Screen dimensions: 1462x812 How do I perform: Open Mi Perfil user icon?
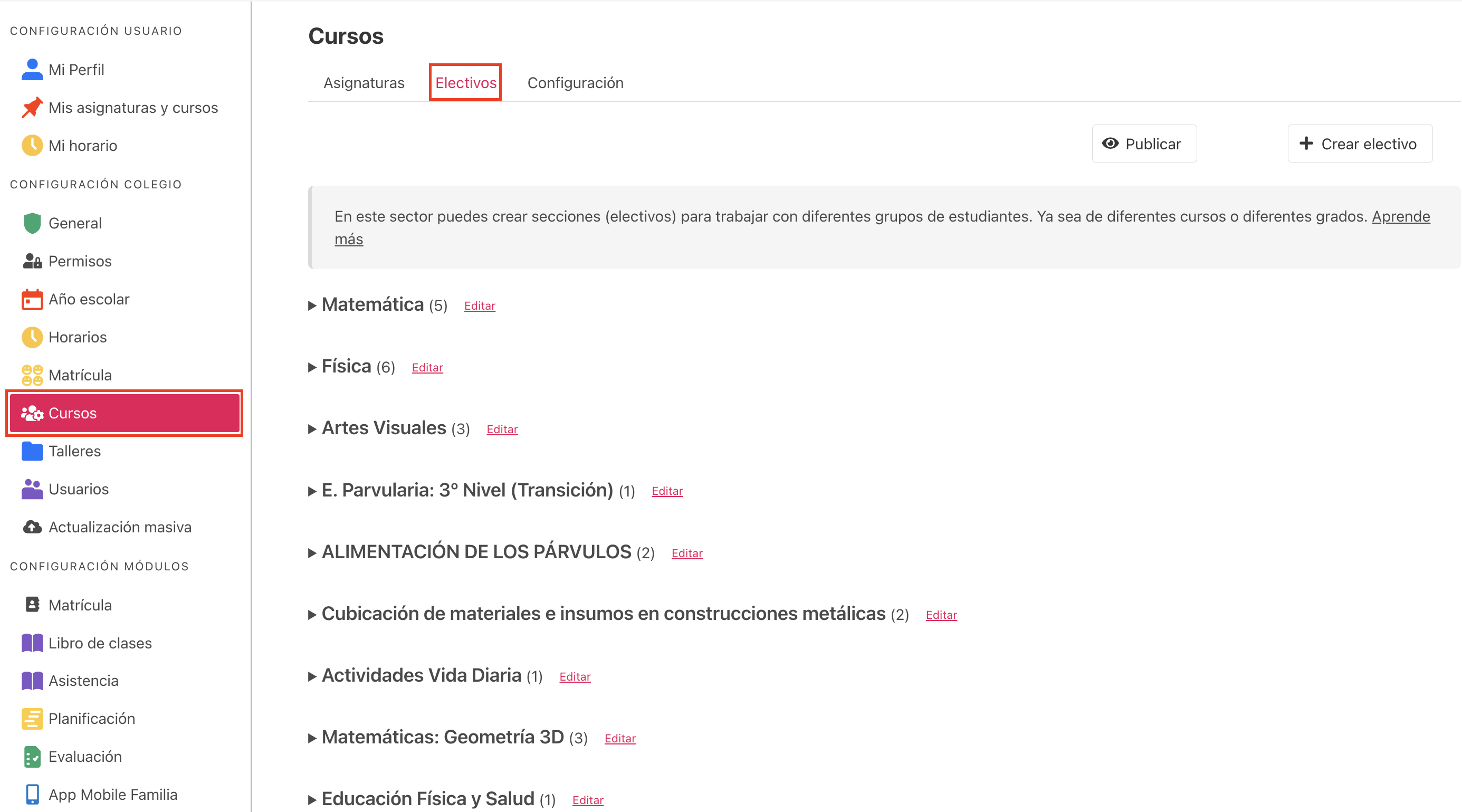point(32,69)
